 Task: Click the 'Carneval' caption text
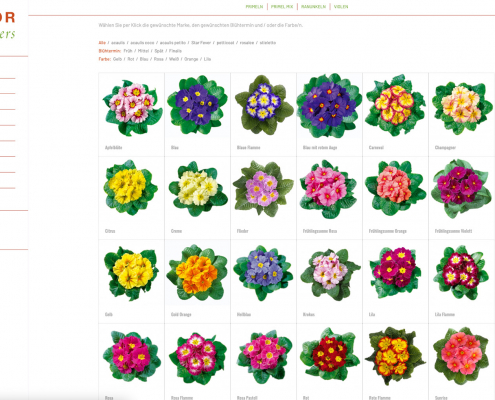[x=376, y=147]
